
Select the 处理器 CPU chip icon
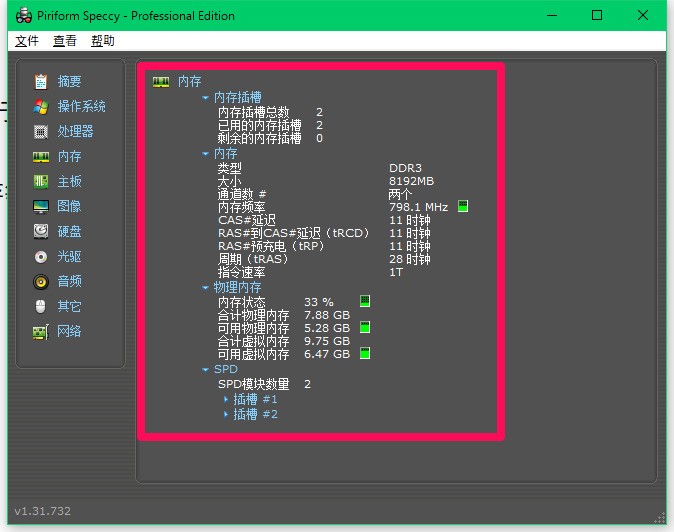tap(41, 131)
